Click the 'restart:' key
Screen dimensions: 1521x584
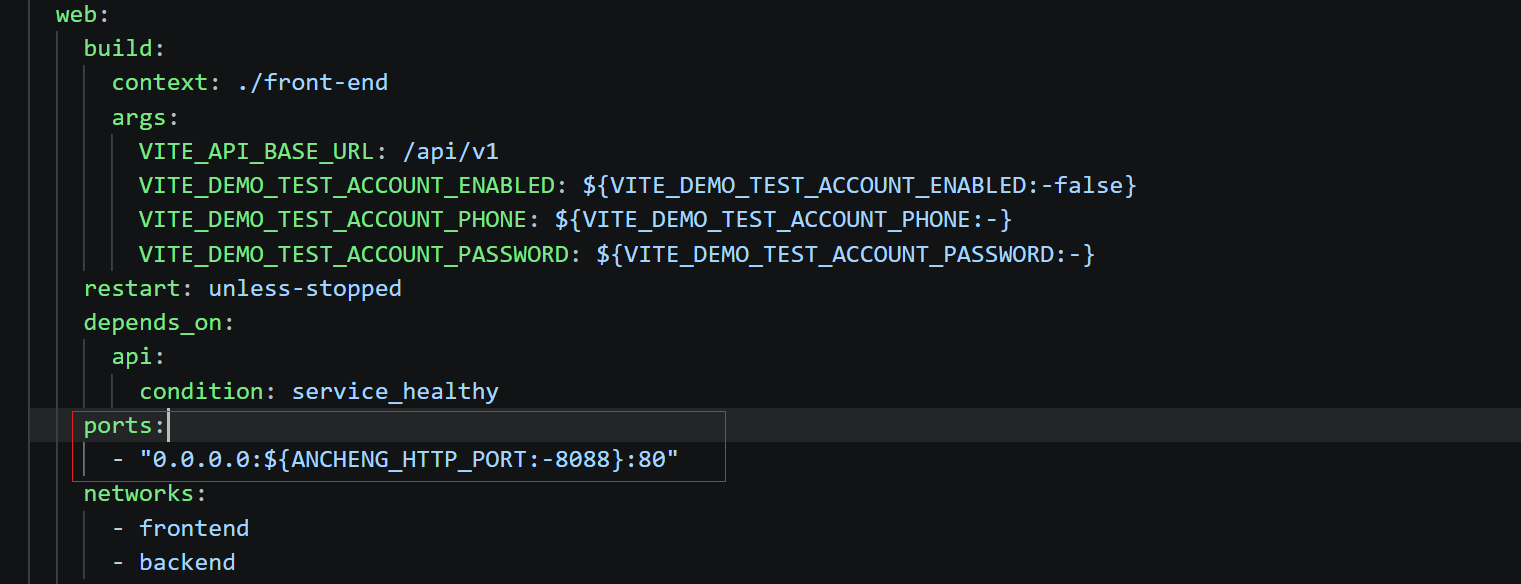pos(141,289)
